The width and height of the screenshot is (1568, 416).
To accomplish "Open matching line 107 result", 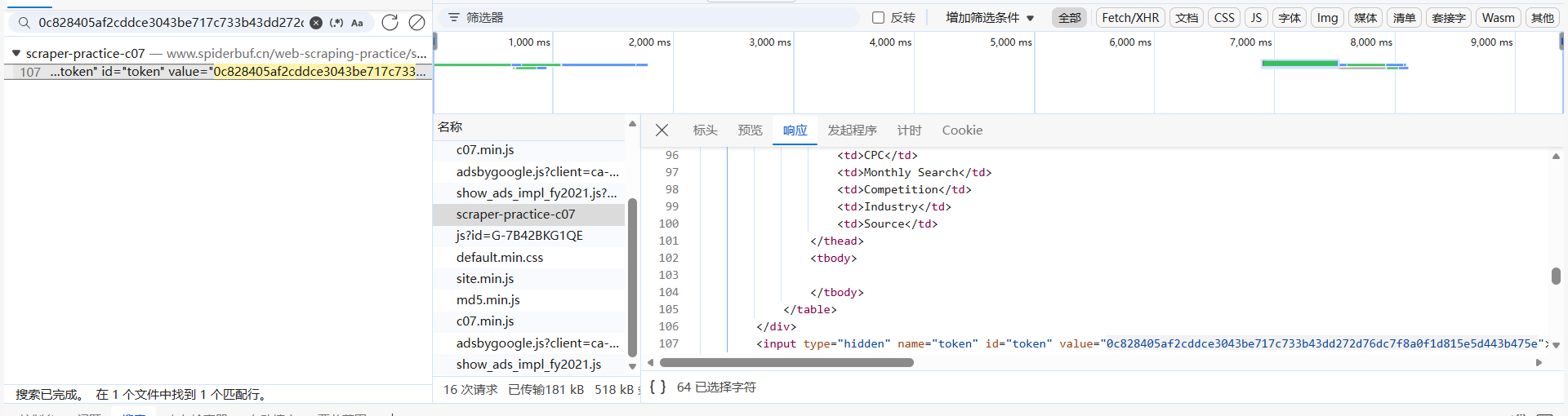I will click(x=218, y=72).
